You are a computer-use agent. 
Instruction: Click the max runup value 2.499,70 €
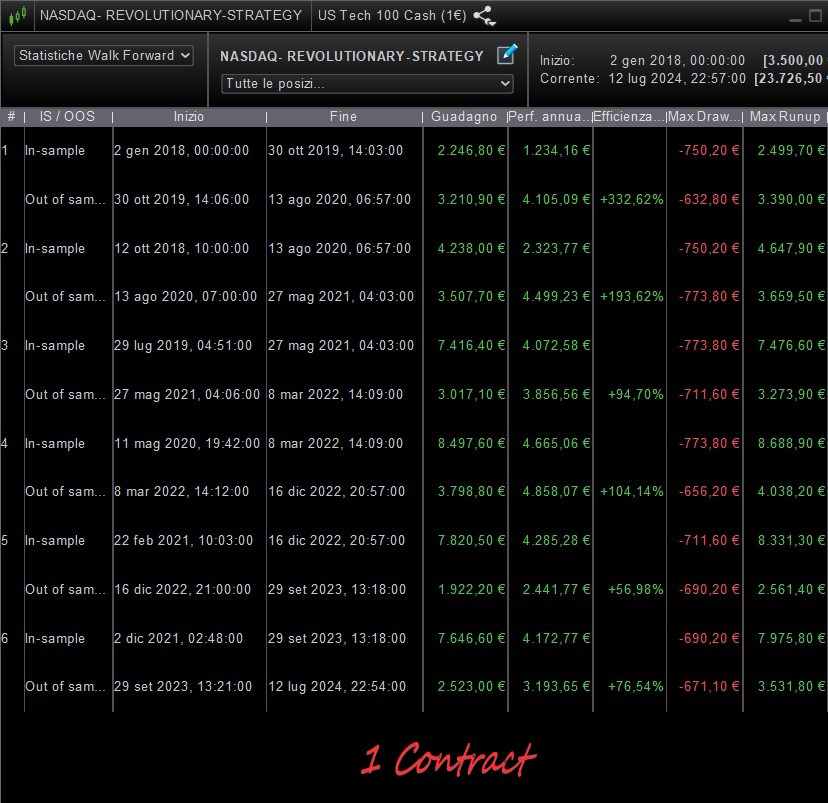792,150
